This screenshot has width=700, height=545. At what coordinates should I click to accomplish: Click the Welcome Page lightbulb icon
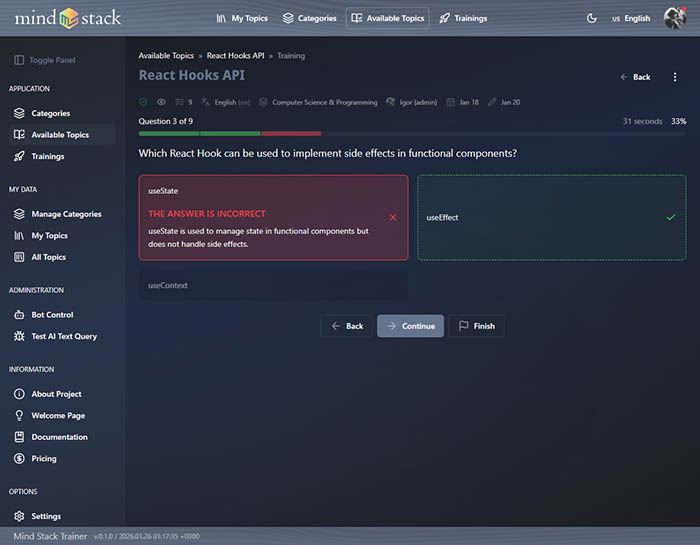[20, 415]
